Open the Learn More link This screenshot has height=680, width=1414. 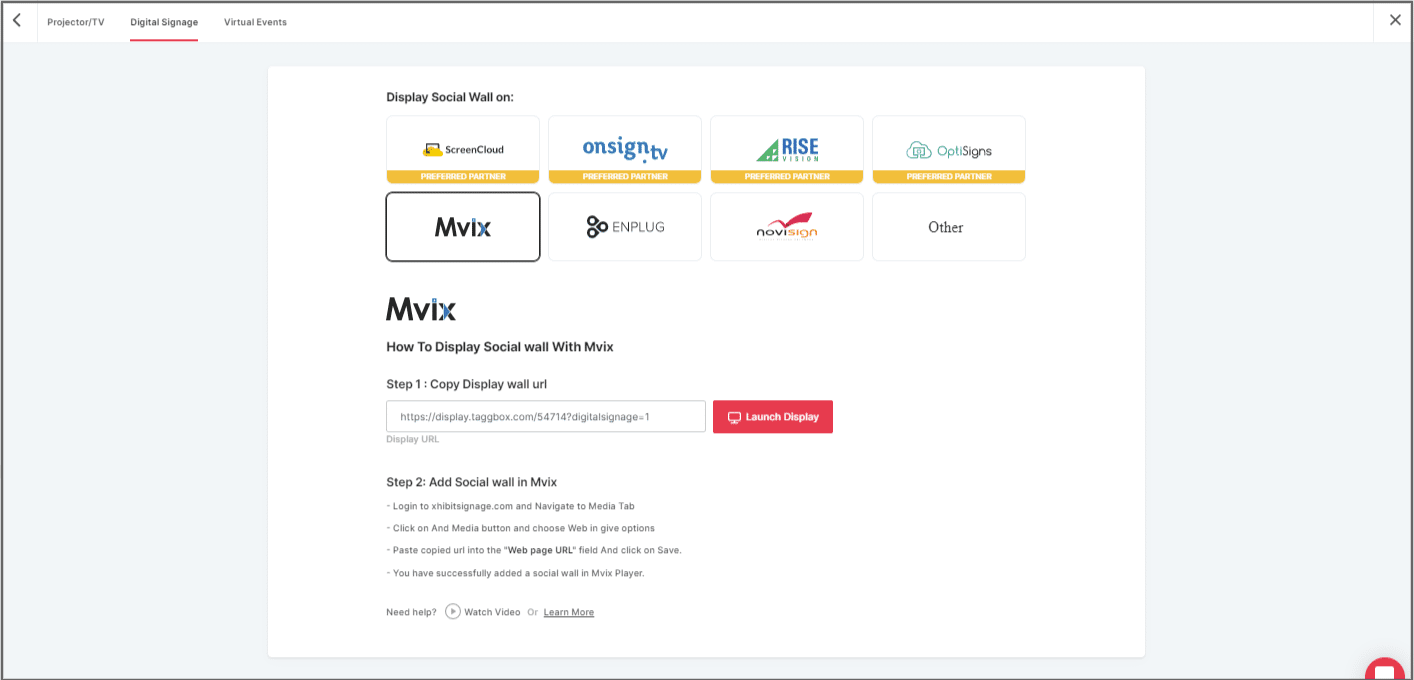coord(568,612)
